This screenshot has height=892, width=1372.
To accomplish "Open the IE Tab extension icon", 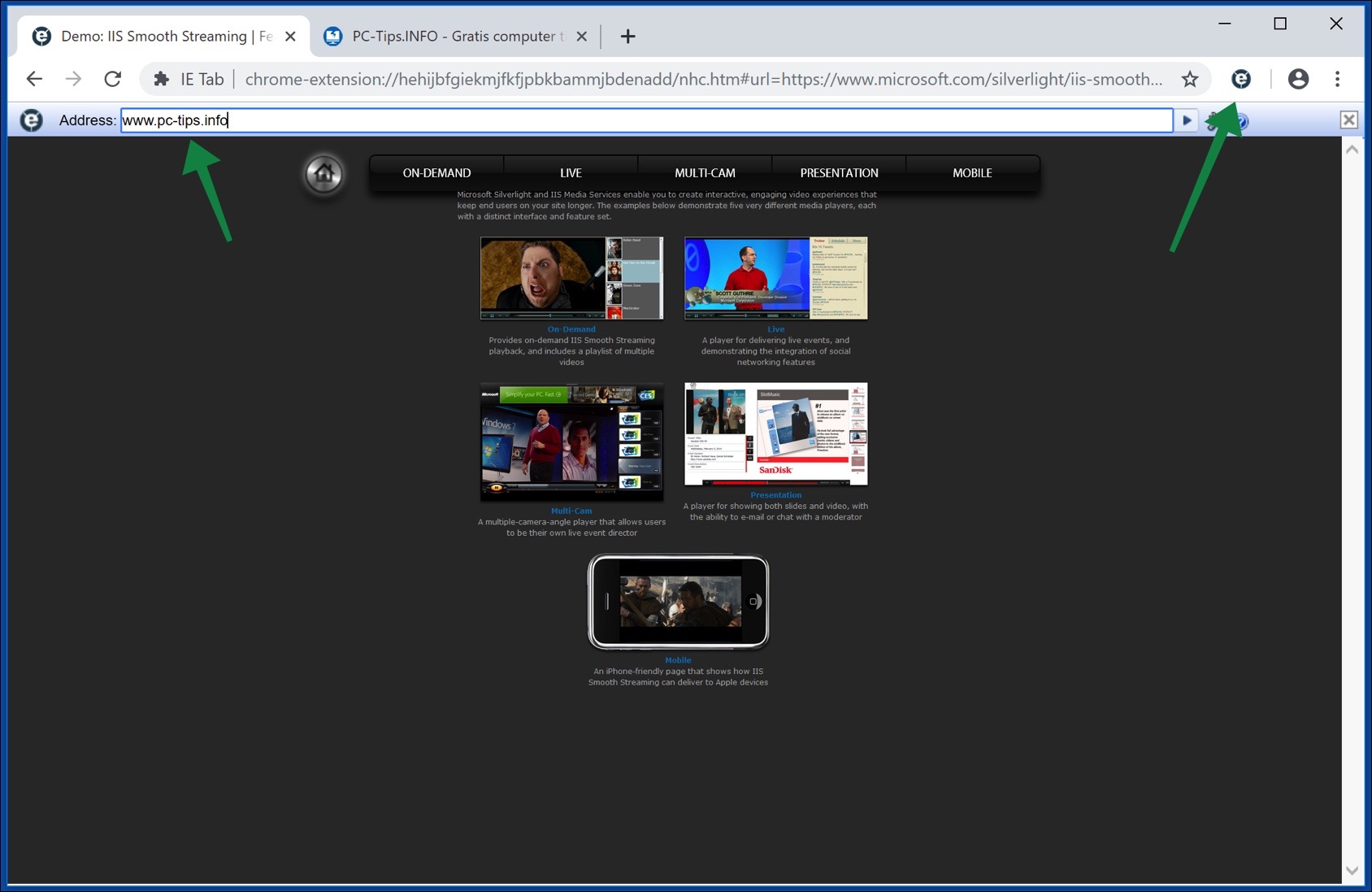I will [x=1241, y=79].
